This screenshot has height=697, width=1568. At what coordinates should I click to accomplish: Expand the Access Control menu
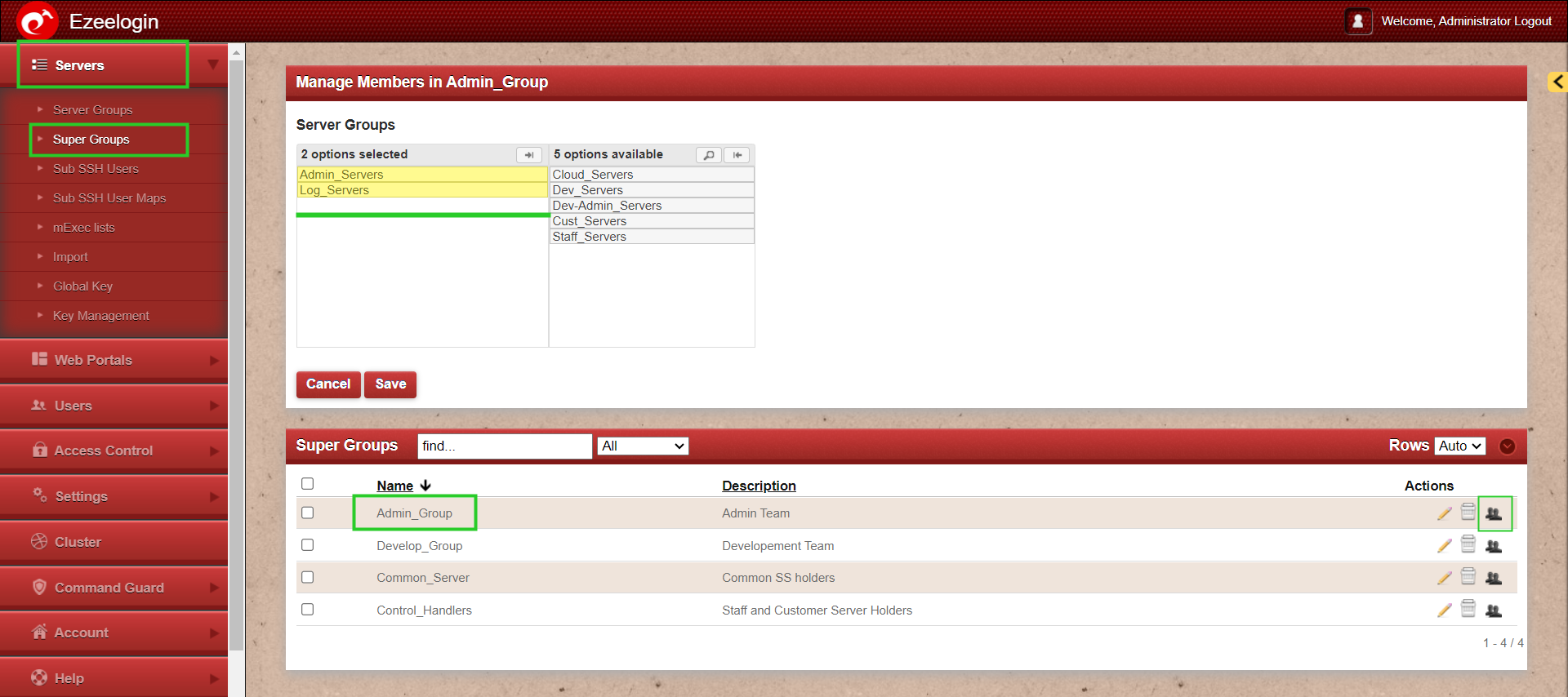click(x=114, y=451)
